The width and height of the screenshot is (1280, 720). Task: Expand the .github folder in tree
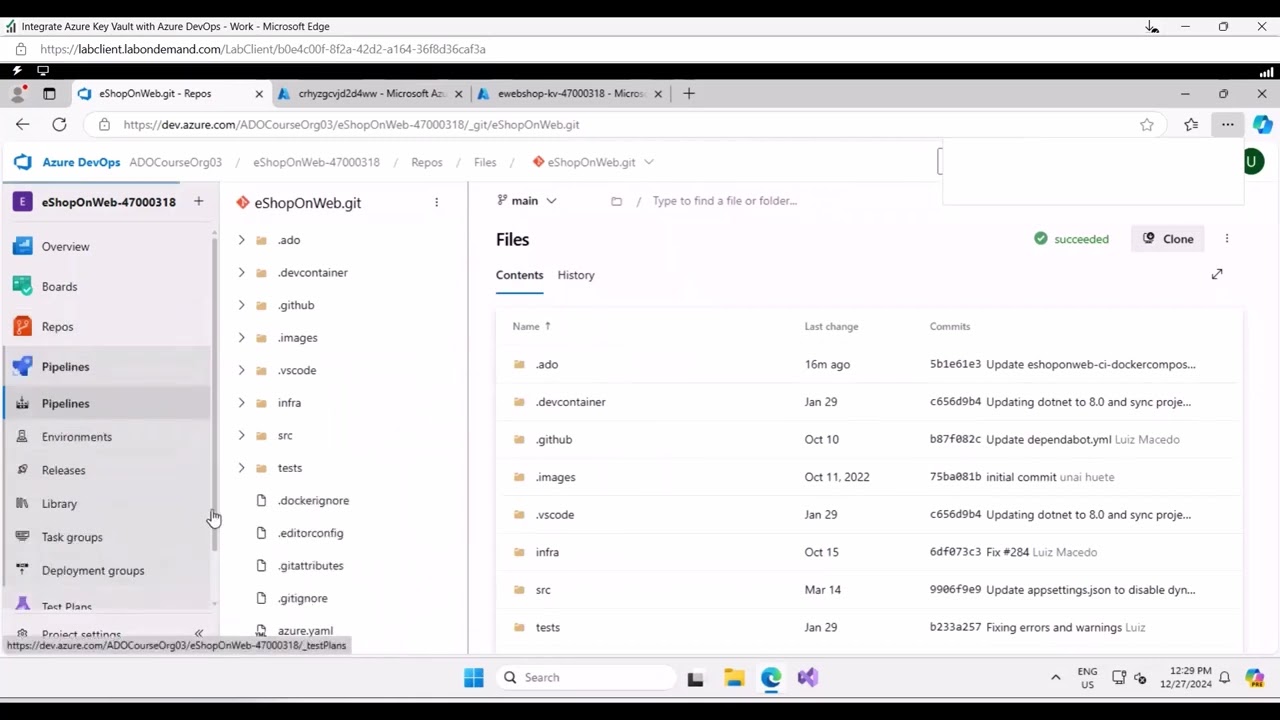click(241, 305)
